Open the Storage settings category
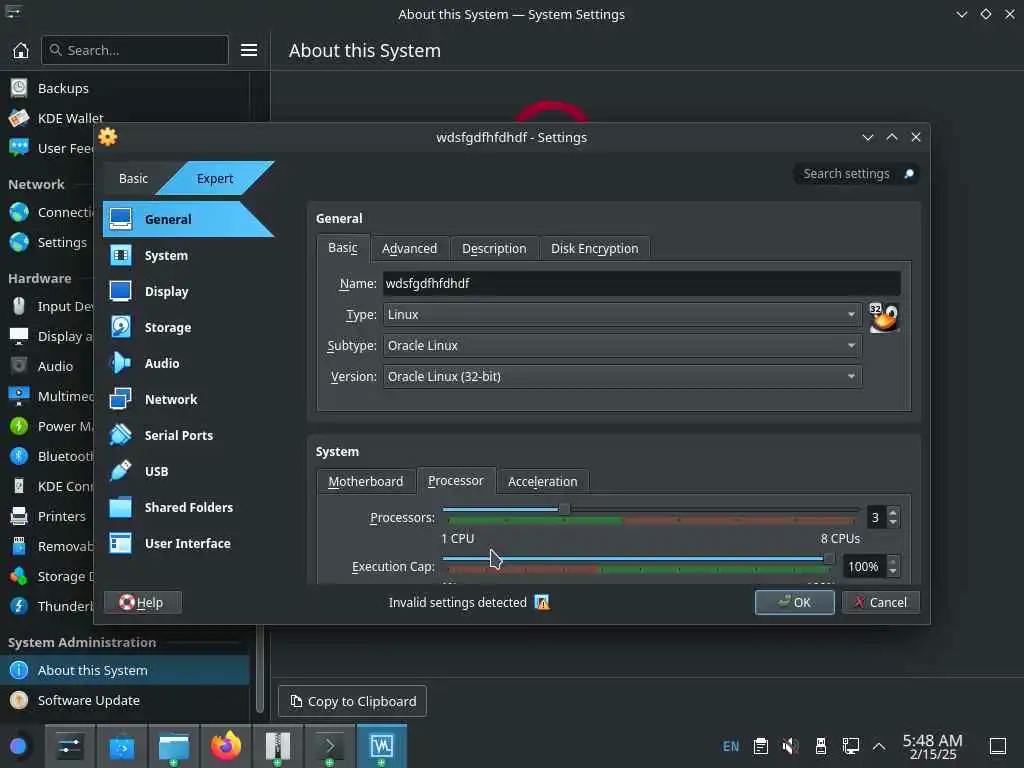The width and height of the screenshot is (1024, 768). click(x=188, y=327)
